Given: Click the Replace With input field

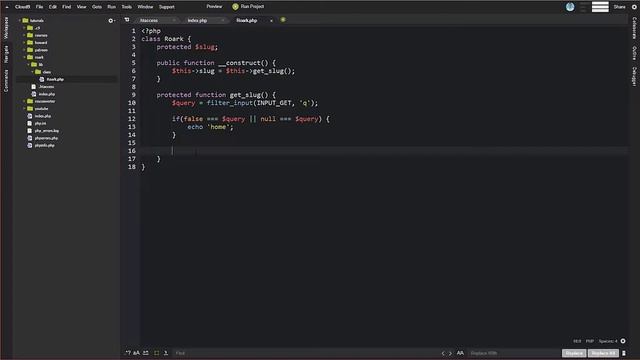Looking at the screenshot, I should point(514,353).
